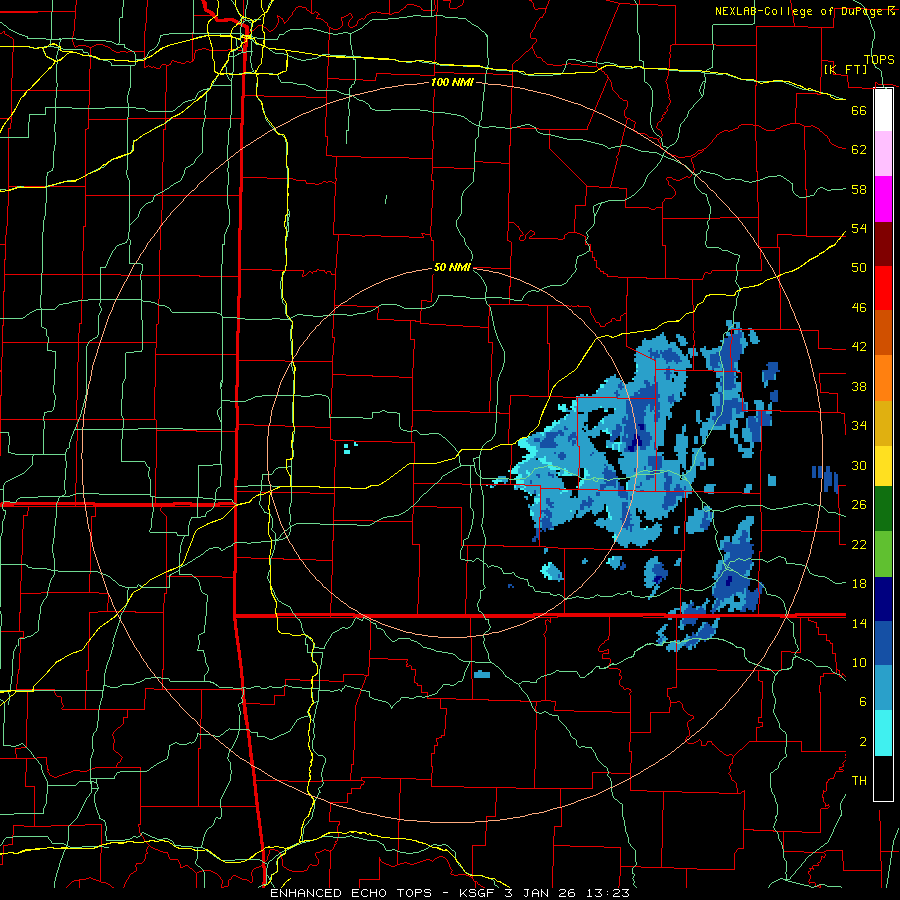Click the 34 legend value
Image resolution: width=900 pixels, height=900 pixels.
click(859, 426)
